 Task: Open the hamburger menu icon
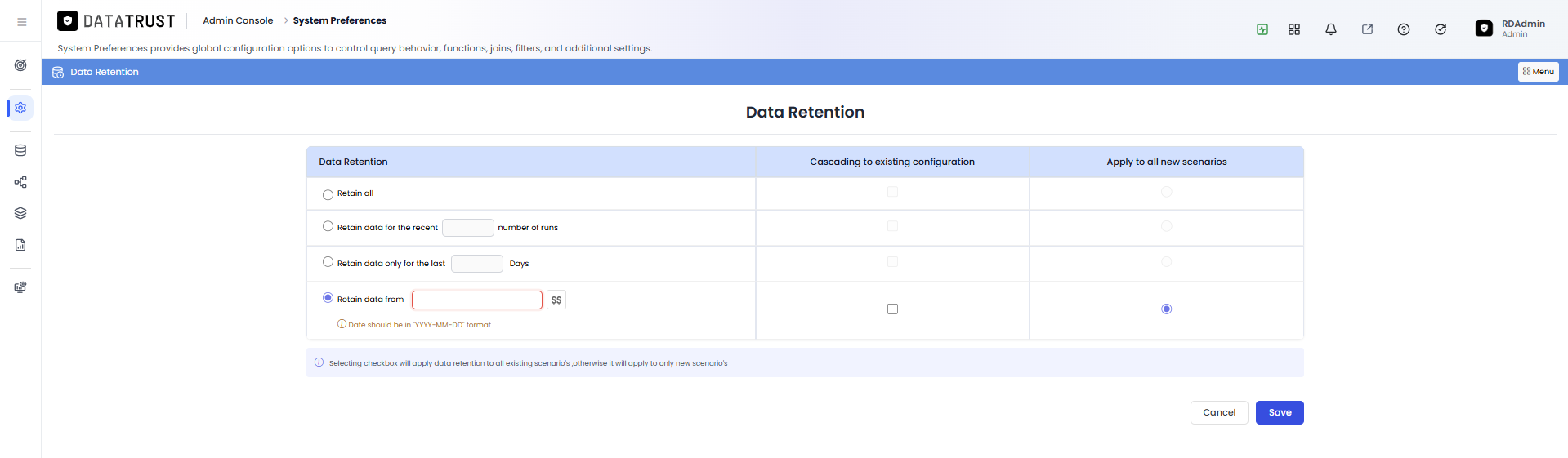point(22,22)
